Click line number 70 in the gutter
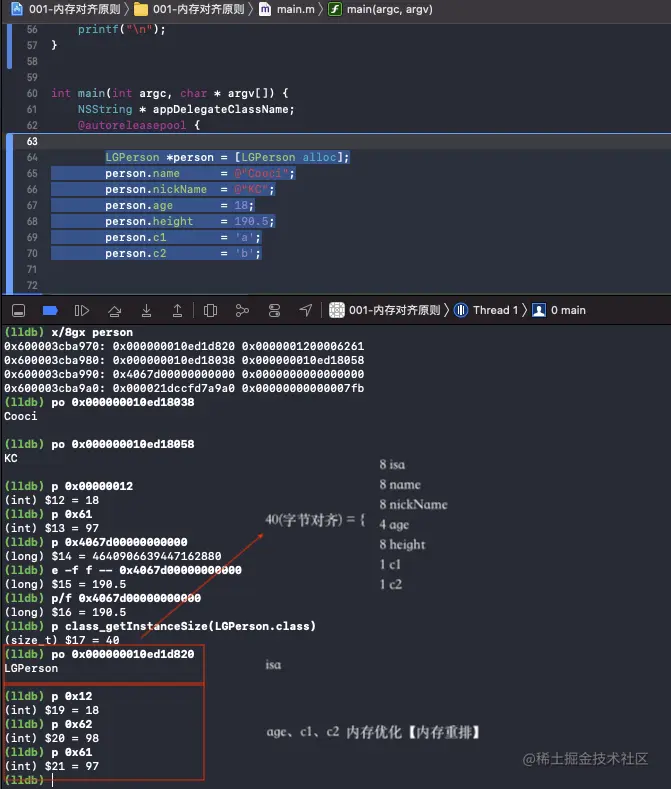The width and height of the screenshot is (671, 789). click(32, 253)
